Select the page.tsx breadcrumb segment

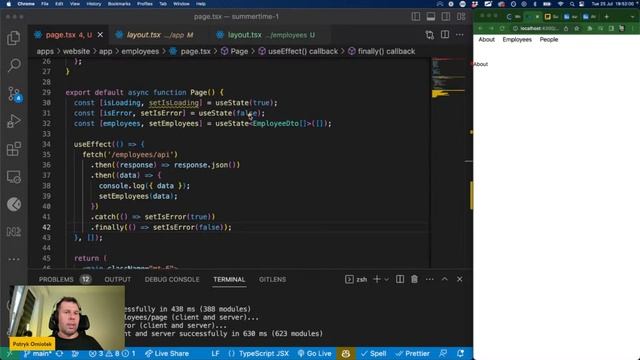(x=190, y=51)
